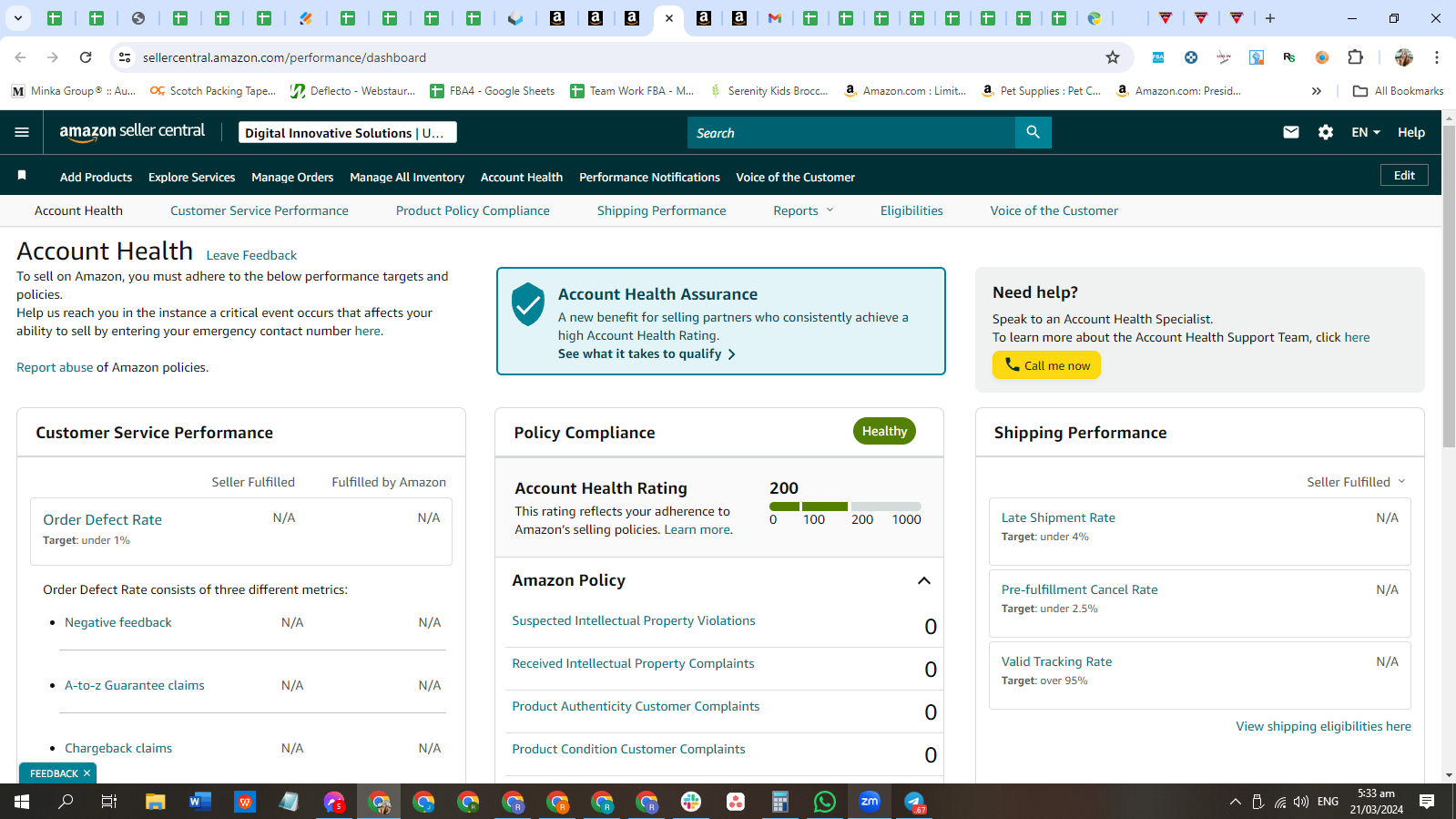Click the bookmark flag icon beside Add Products
Screen dimensions: 1456x819
(22, 175)
